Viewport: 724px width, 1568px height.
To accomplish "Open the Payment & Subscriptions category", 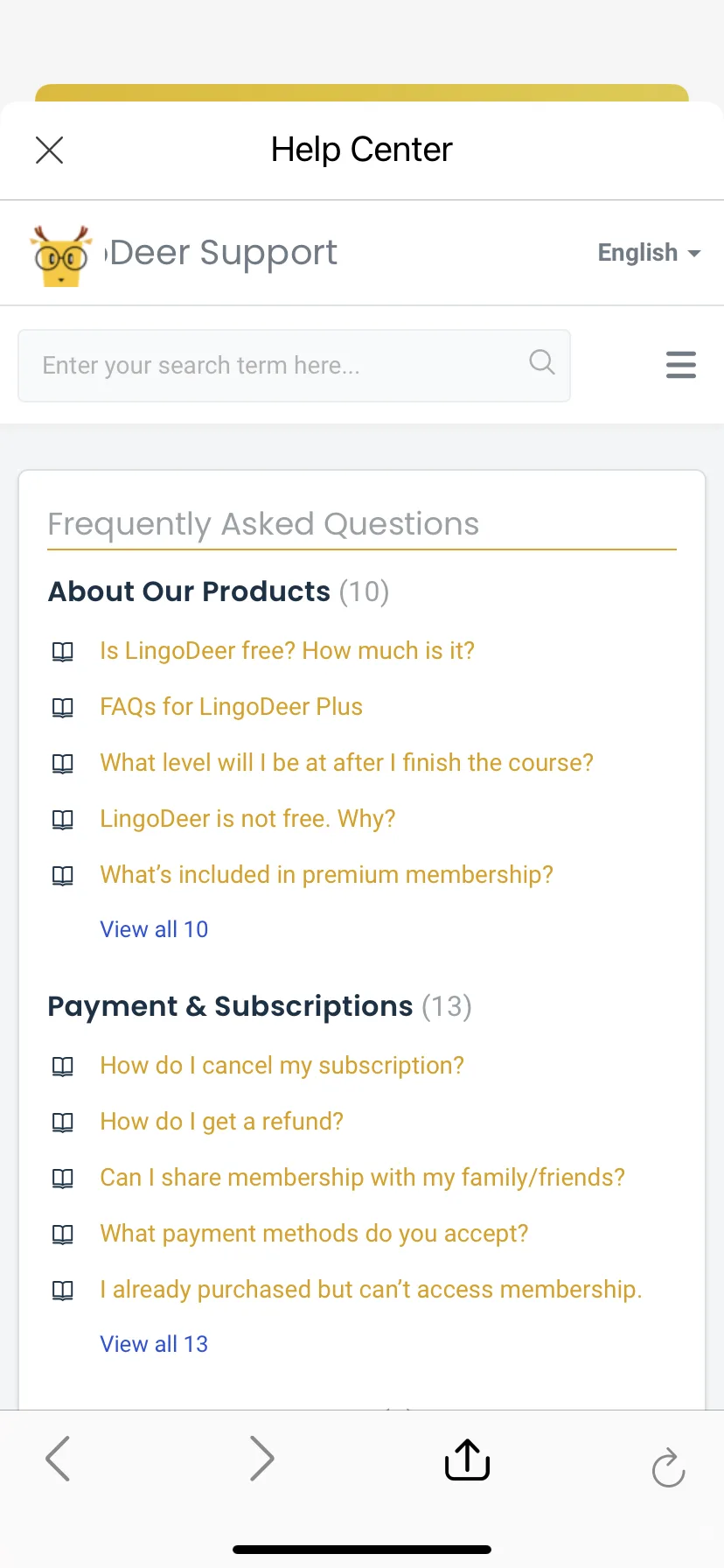I will 230,1006.
